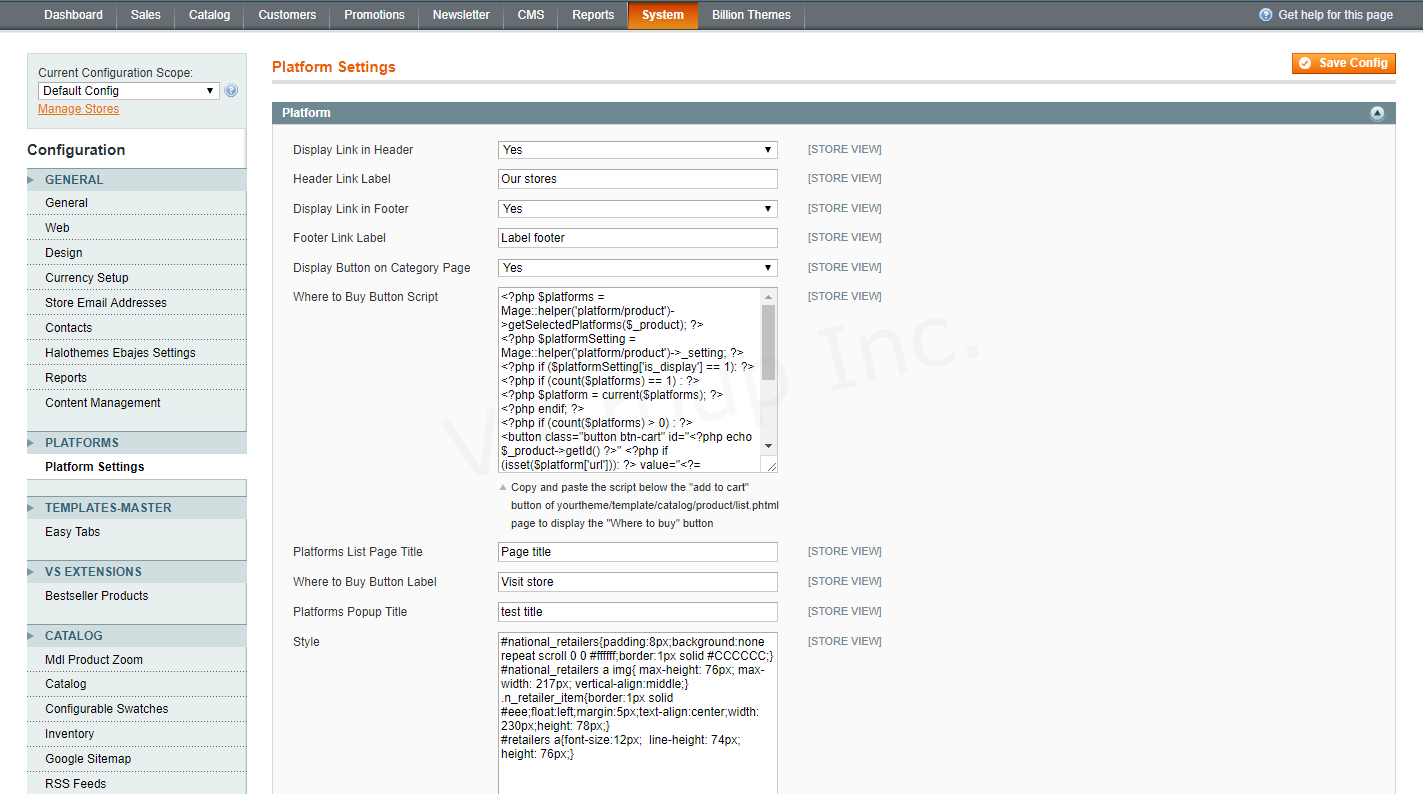Open the Manage Stores link
The image size is (1423, 794).
click(x=78, y=109)
